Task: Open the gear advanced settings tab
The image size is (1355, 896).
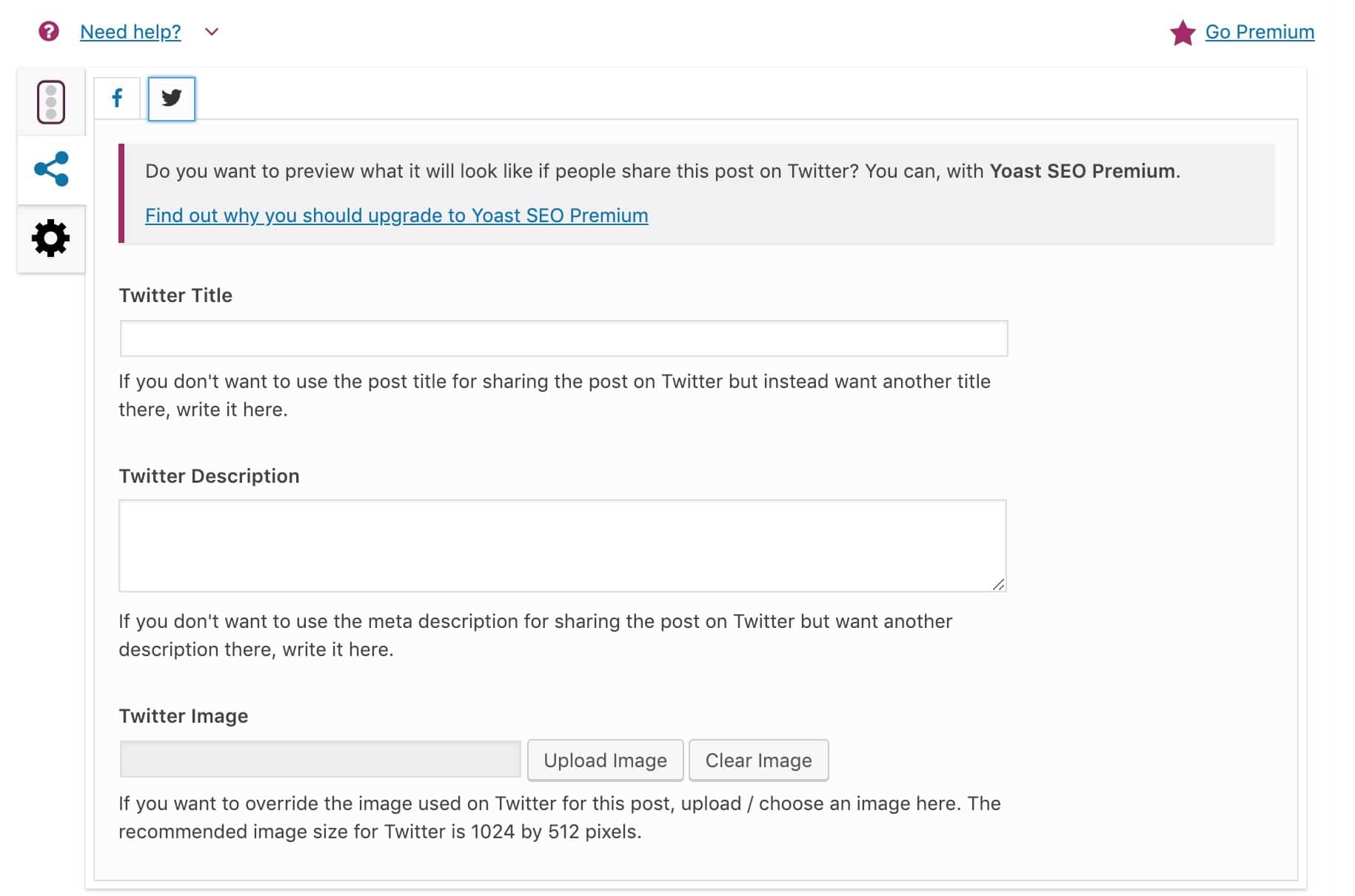Action: pos(51,238)
